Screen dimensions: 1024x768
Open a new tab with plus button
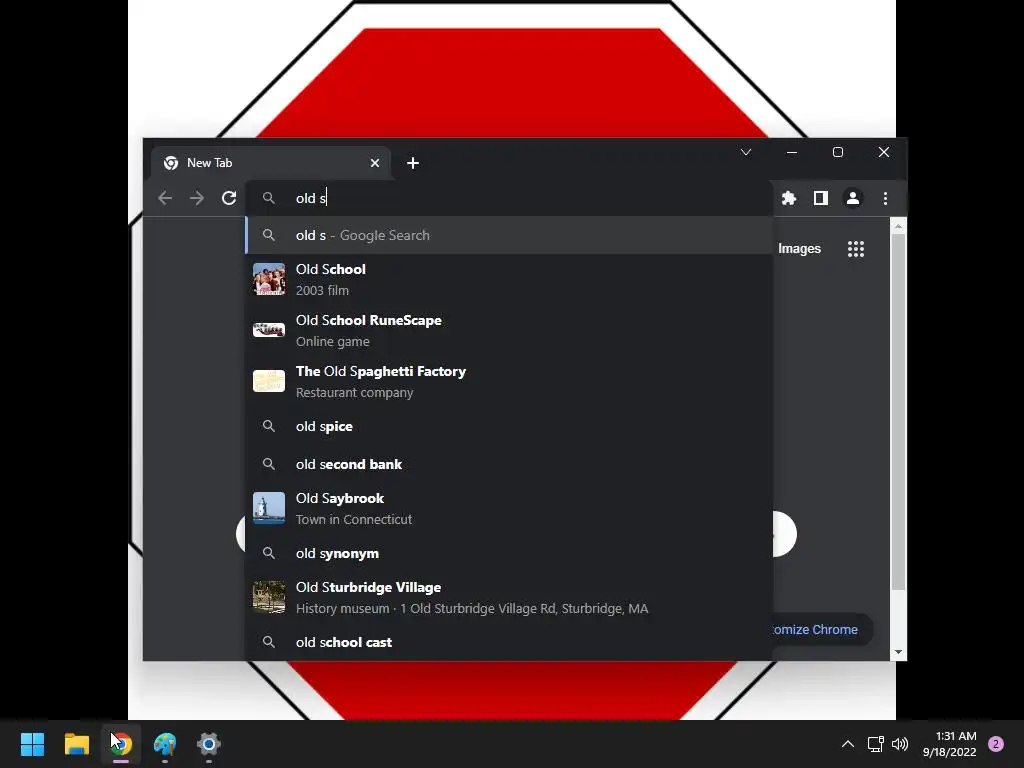click(413, 163)
